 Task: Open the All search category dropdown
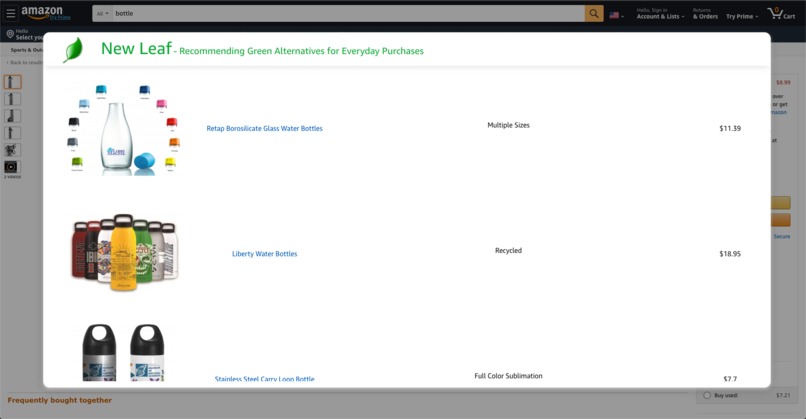click(x=103, y=13)
